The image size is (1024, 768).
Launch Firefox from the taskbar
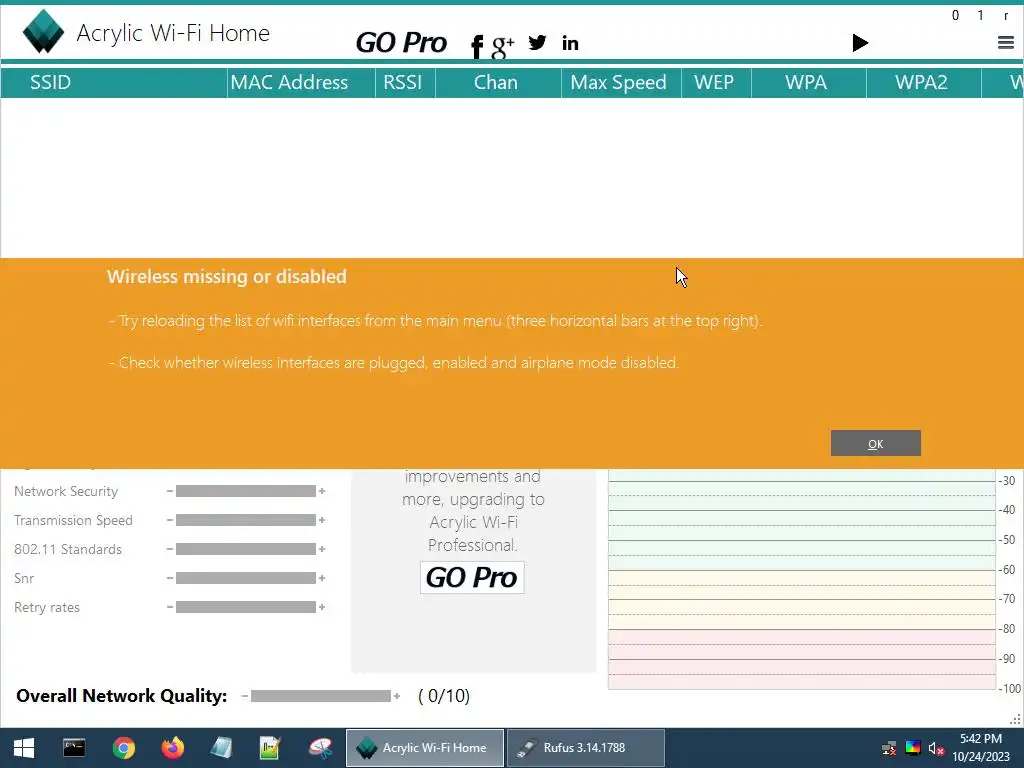click(x=172, y=748)
